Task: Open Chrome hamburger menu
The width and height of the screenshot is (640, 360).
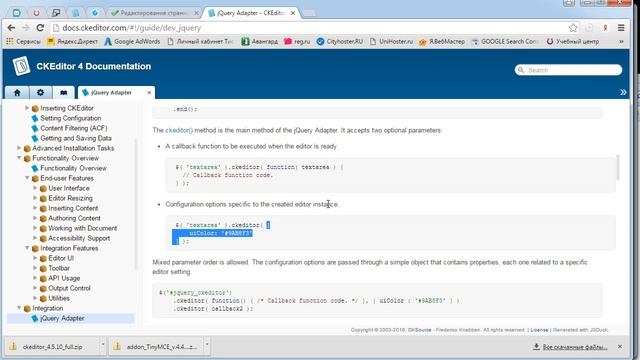Action: click(x=621, y=28)
